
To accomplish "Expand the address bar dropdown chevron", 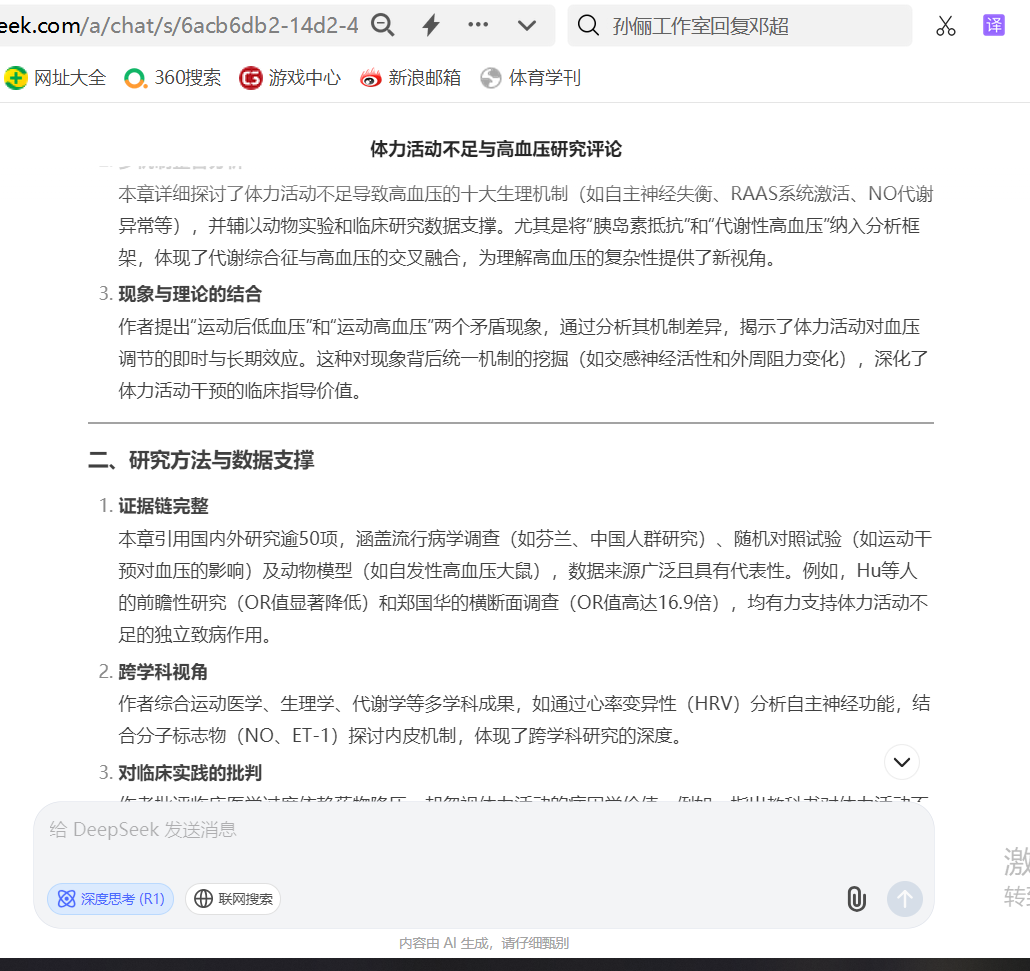I will point(527,26).
